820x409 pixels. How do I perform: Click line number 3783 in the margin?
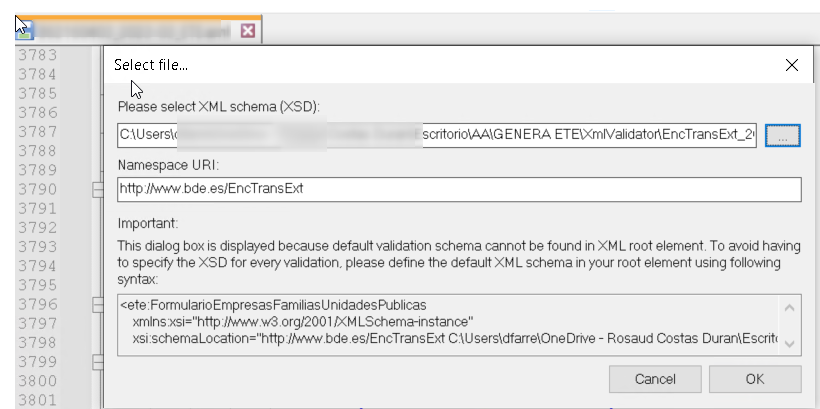pos(38,55)
